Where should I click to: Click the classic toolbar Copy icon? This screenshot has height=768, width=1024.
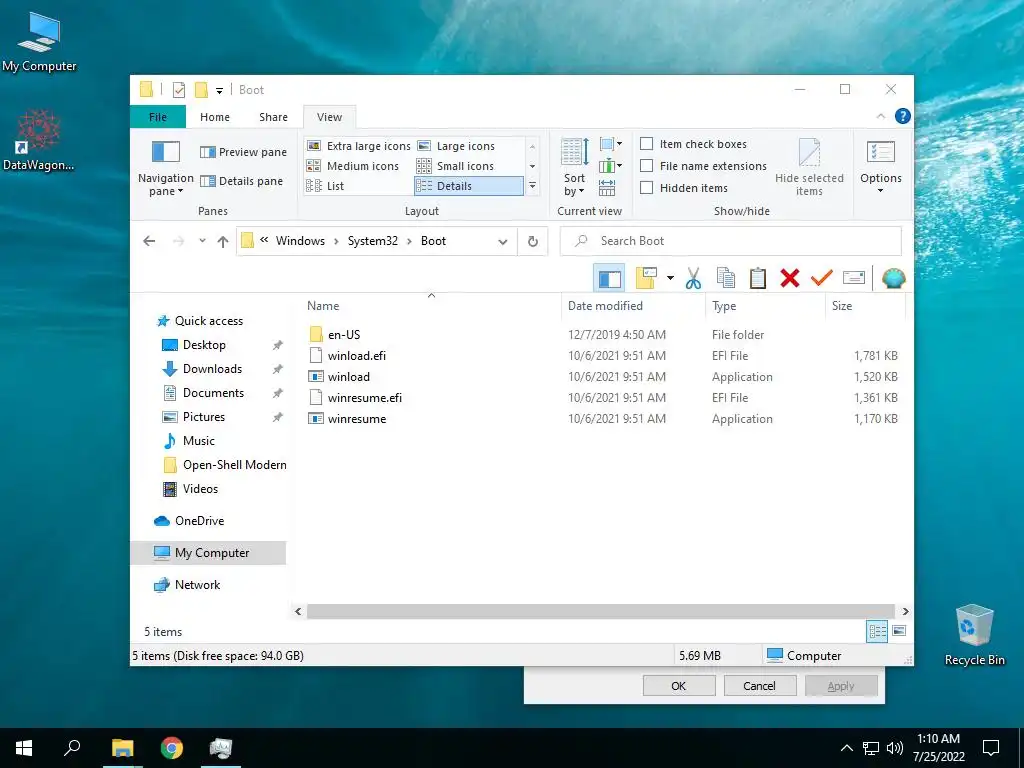coord(726,279)
